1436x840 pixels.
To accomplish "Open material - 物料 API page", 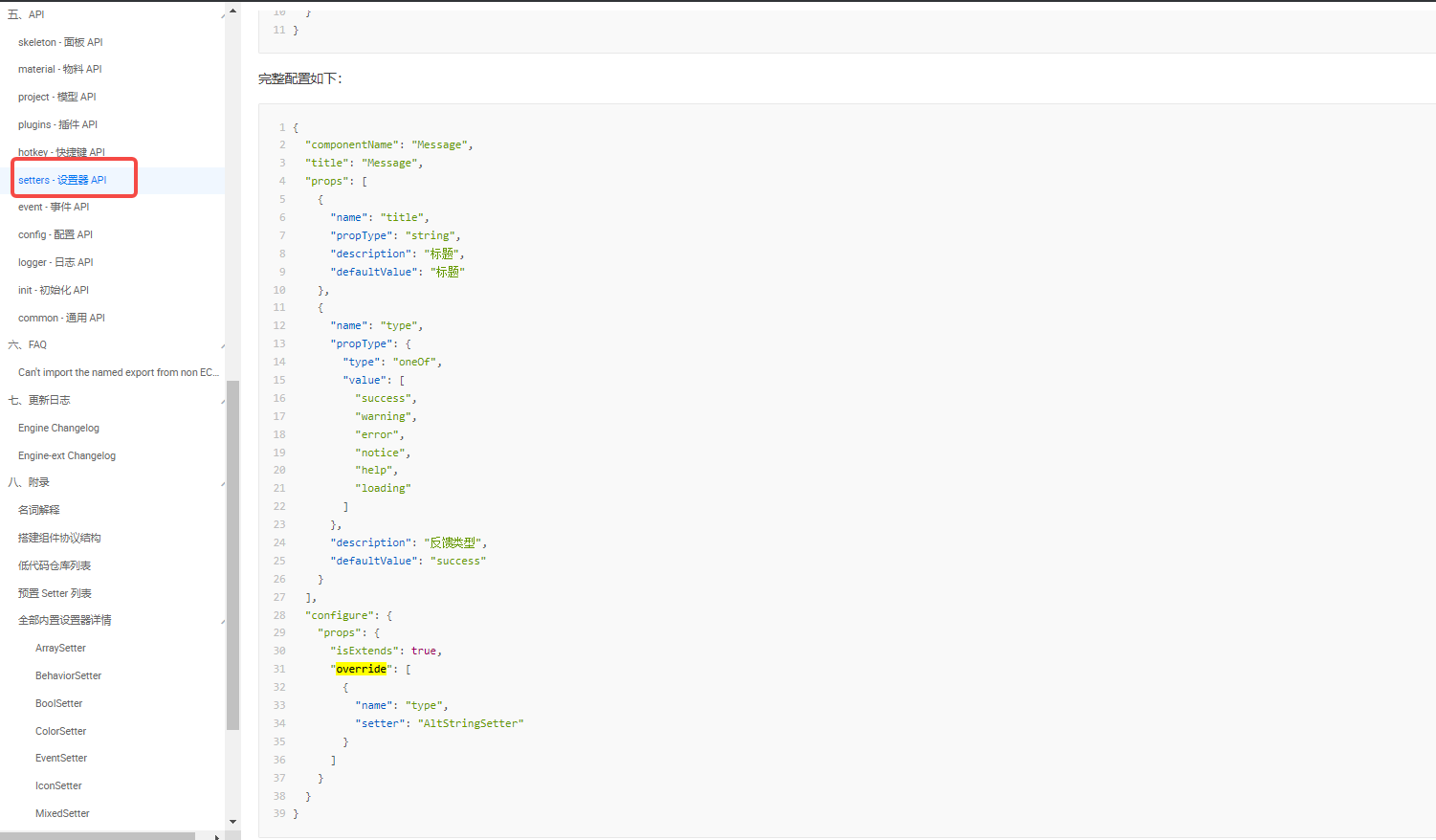I will pyautogui.click(x=59, y=69).
